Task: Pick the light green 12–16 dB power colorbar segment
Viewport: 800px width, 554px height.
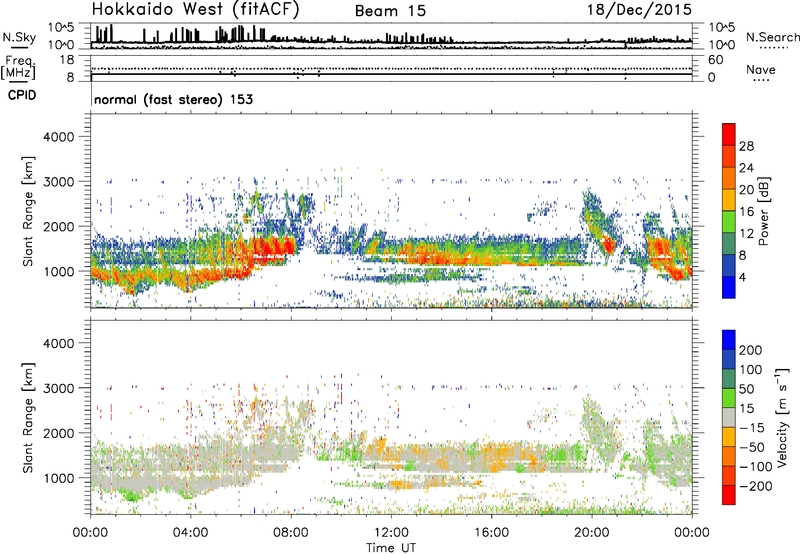Action: [x=729, y=222]
